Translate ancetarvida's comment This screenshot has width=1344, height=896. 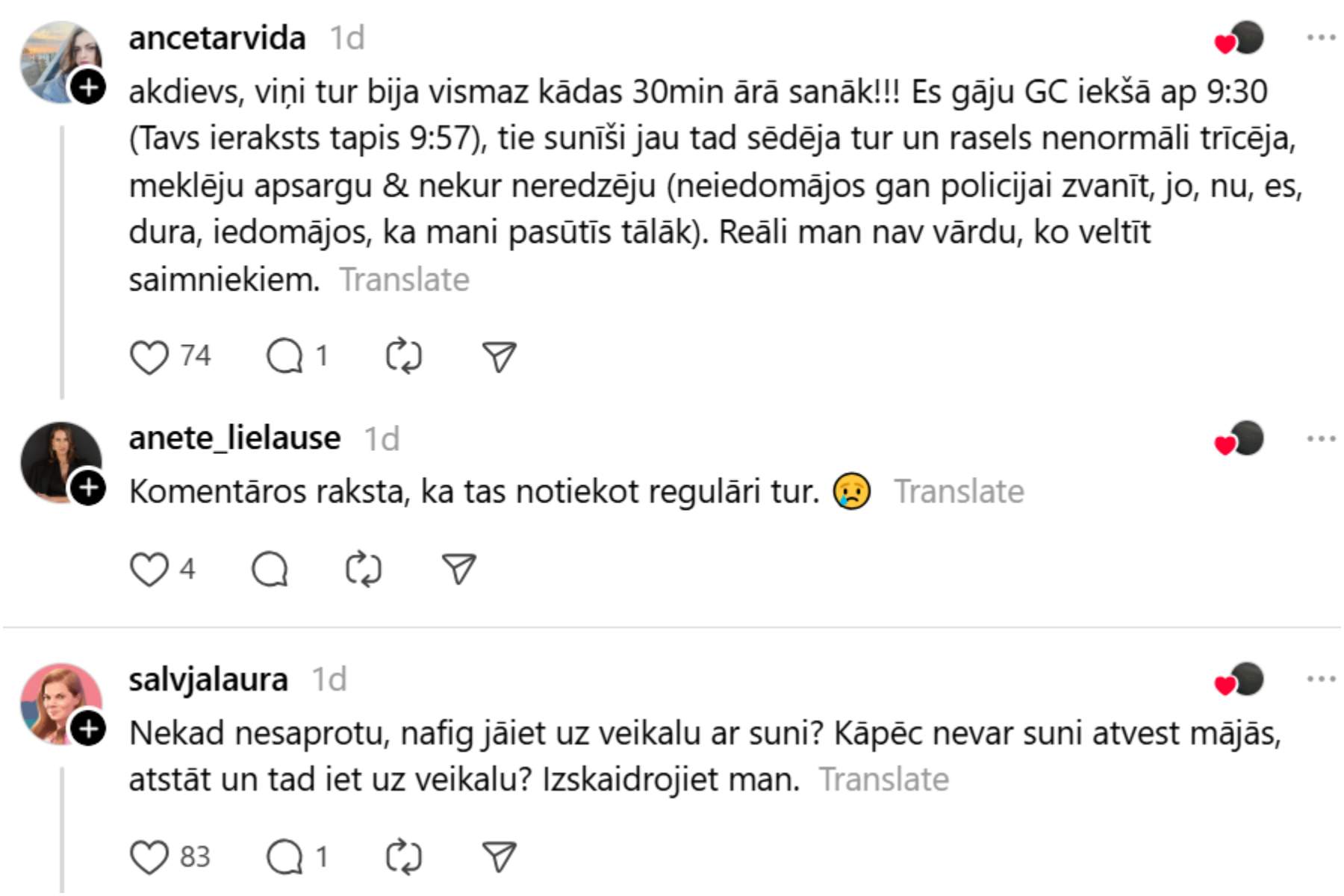(404, 280)
